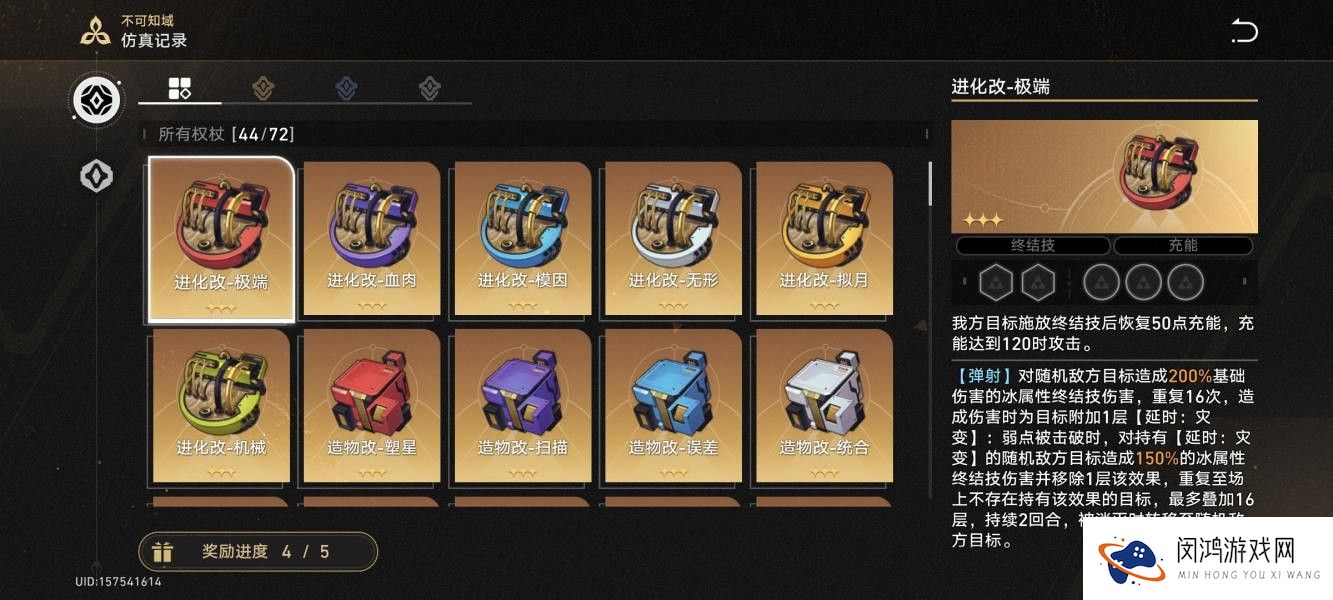Switch to the blue diamond filter tab
Screen dimensions: 1333x600
[347, 88]
